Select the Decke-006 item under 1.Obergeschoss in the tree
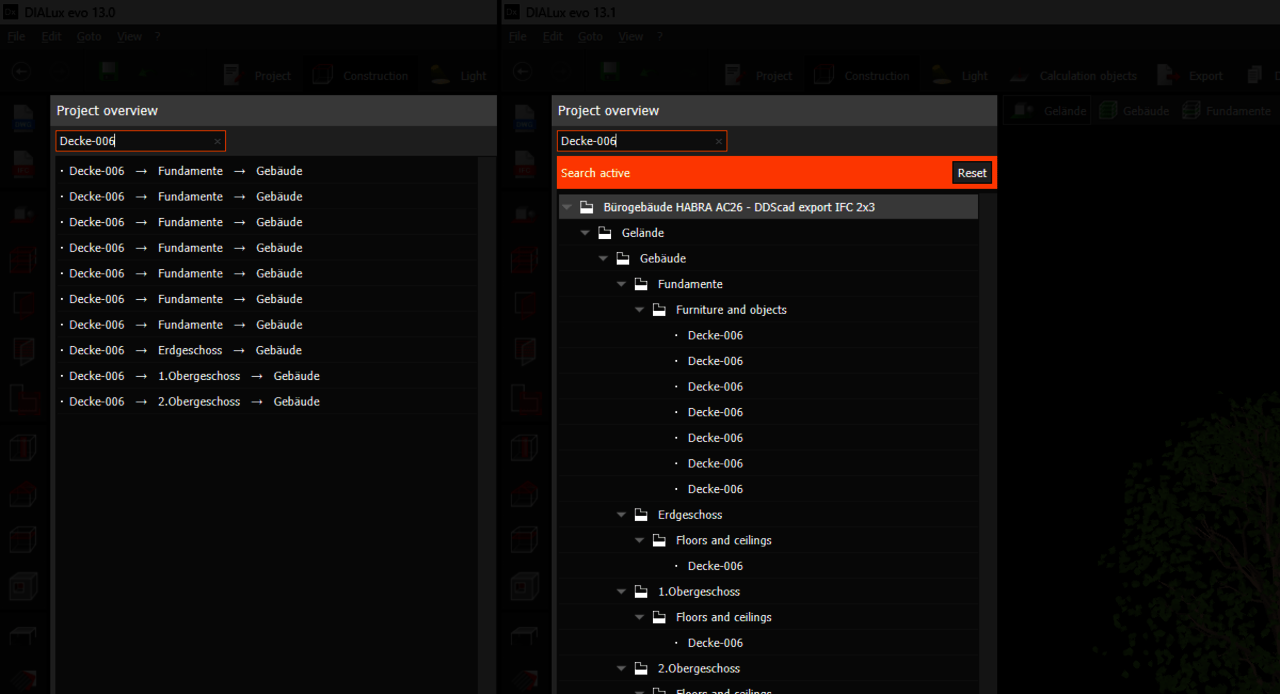Viewport: 1280px width, 694px height. pyautogui.click(x=715, y=643)
